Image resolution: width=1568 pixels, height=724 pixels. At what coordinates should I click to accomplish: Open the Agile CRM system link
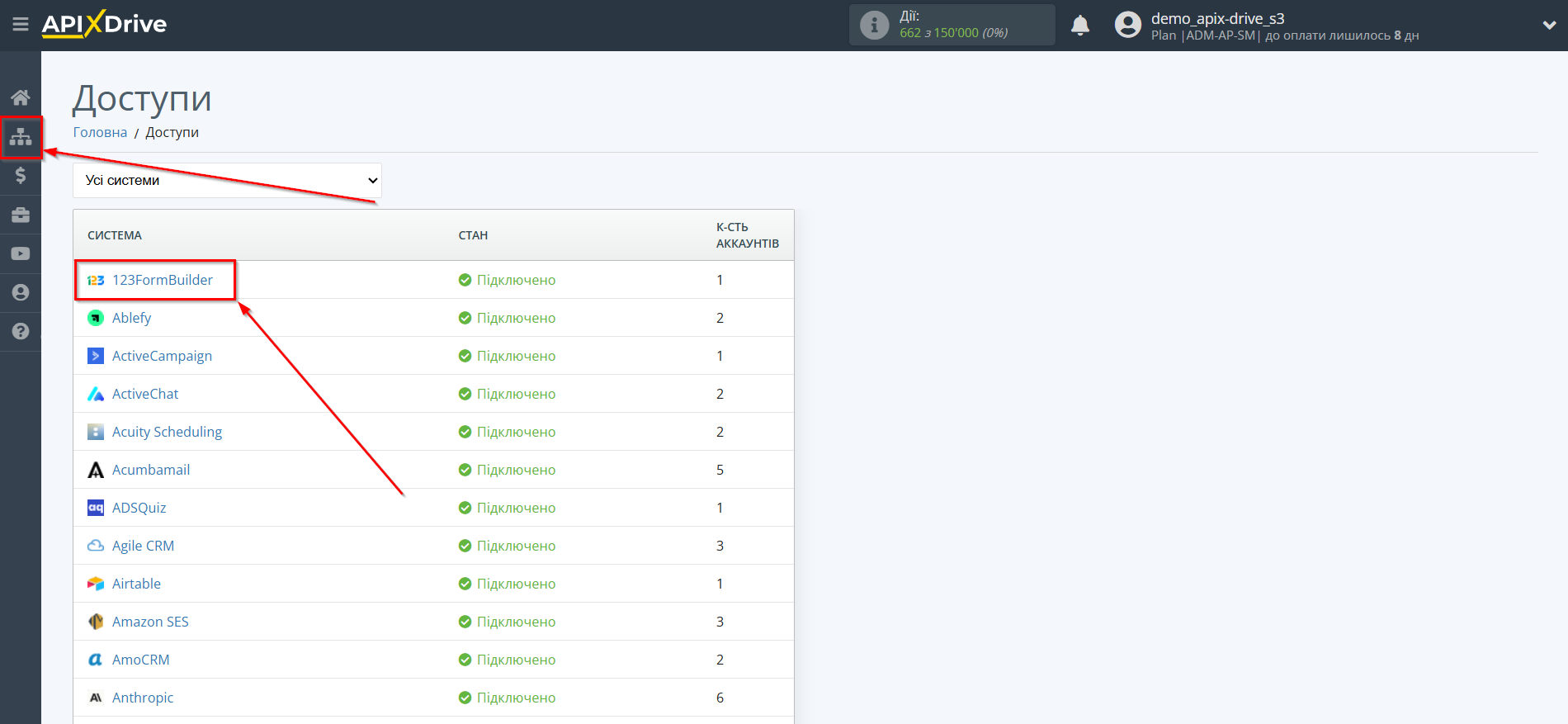(x=143, y=546)
